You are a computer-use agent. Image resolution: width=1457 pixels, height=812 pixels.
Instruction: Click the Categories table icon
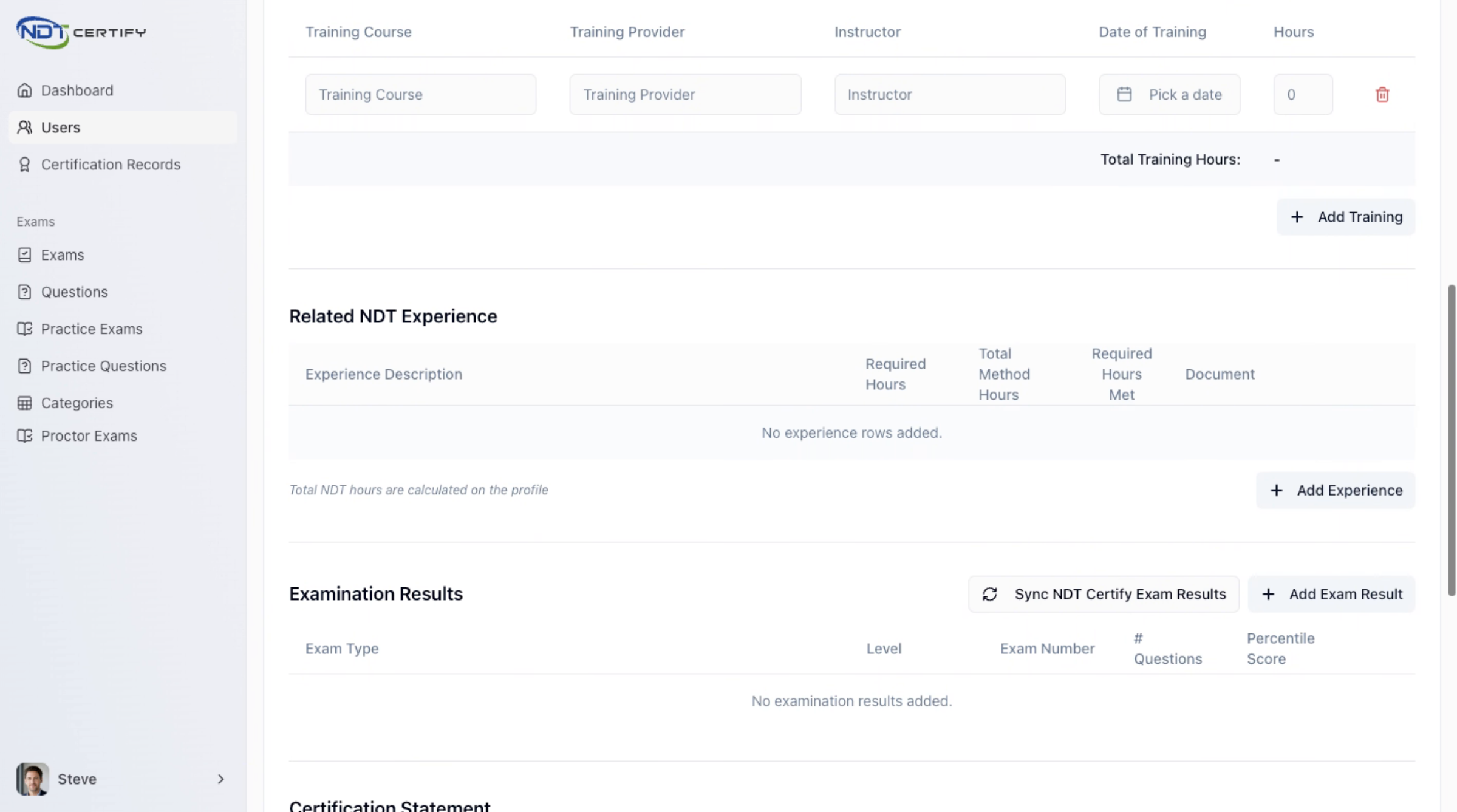point(24,403)
